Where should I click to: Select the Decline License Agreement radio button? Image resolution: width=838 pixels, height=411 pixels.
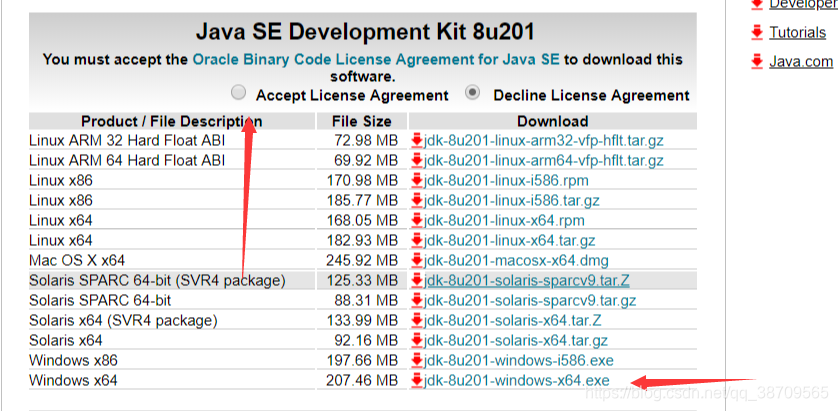[x=472, y=92]
